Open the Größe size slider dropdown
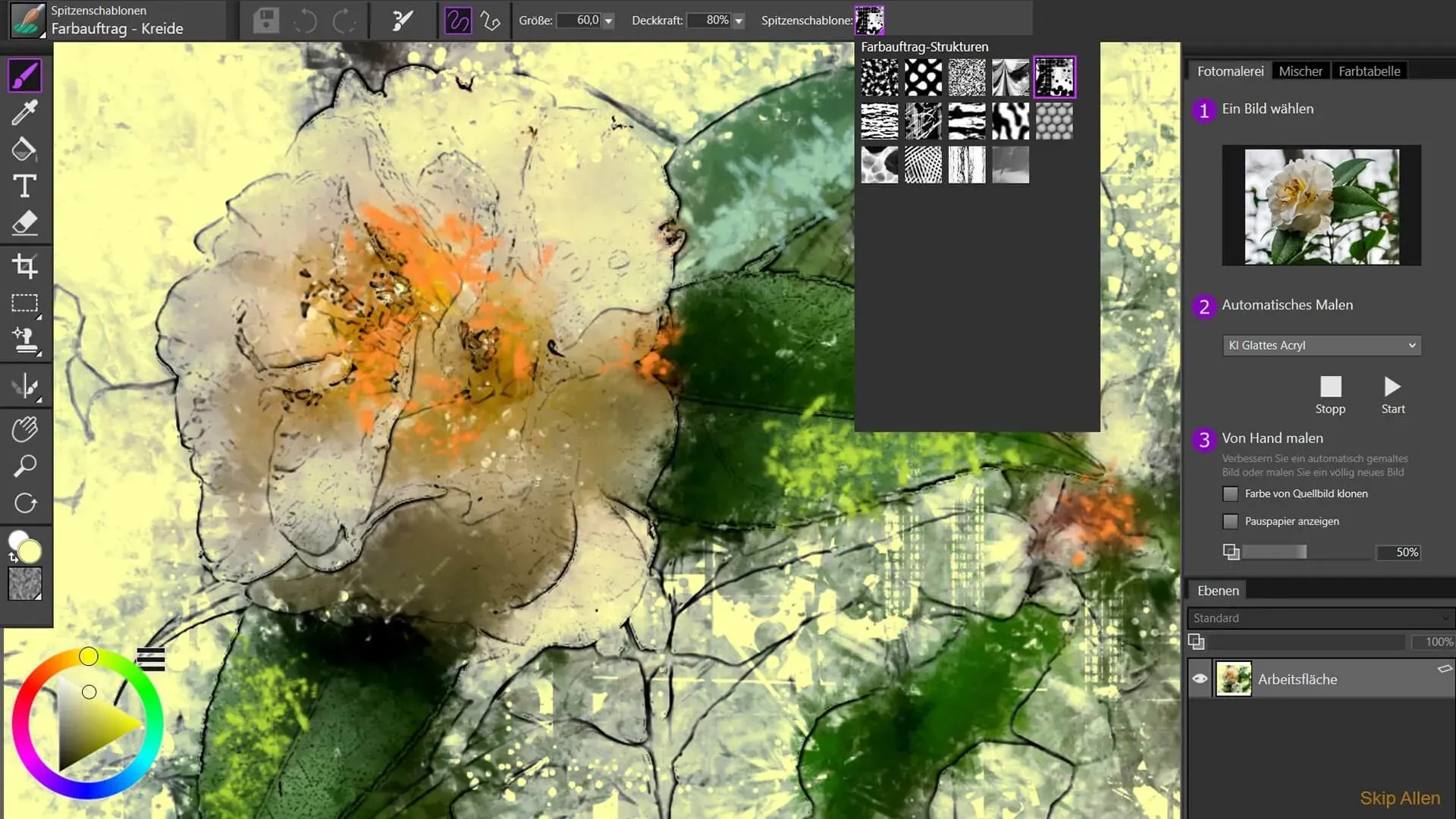The height and width of the screenshot is (819, 1456). pos(608,20)
